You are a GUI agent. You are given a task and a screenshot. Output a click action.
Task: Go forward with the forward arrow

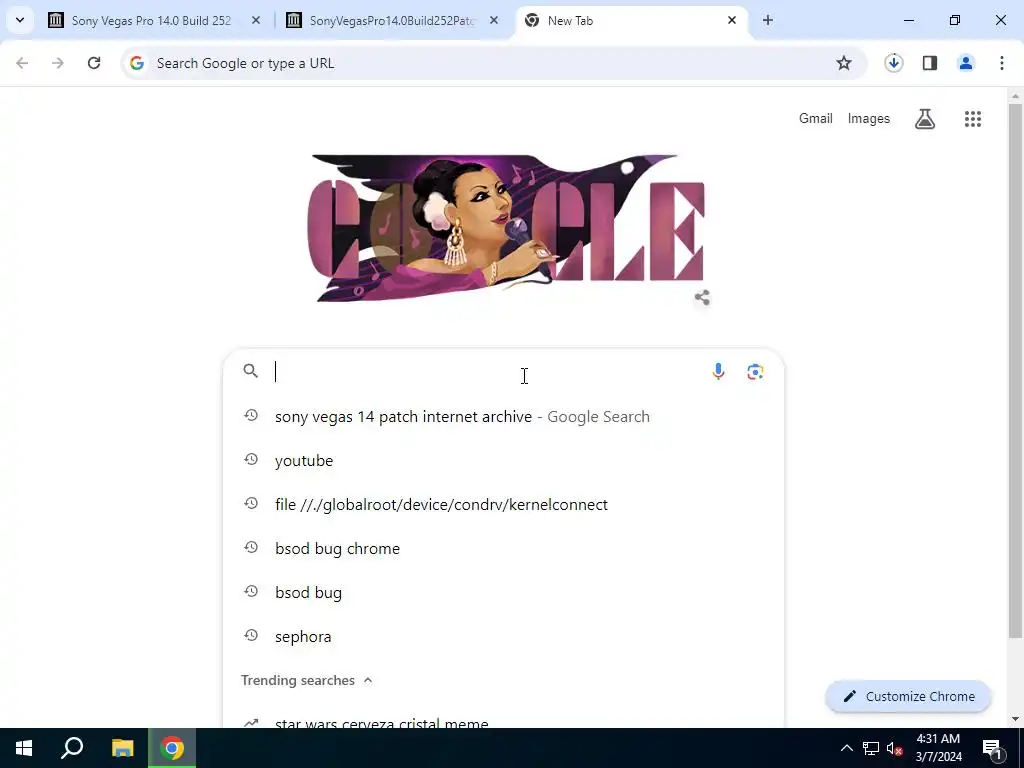coord(58,63)
